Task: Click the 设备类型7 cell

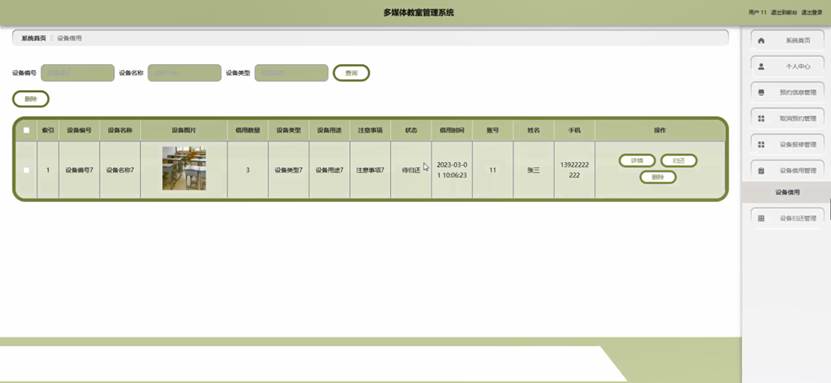Action: coord(288,170)
